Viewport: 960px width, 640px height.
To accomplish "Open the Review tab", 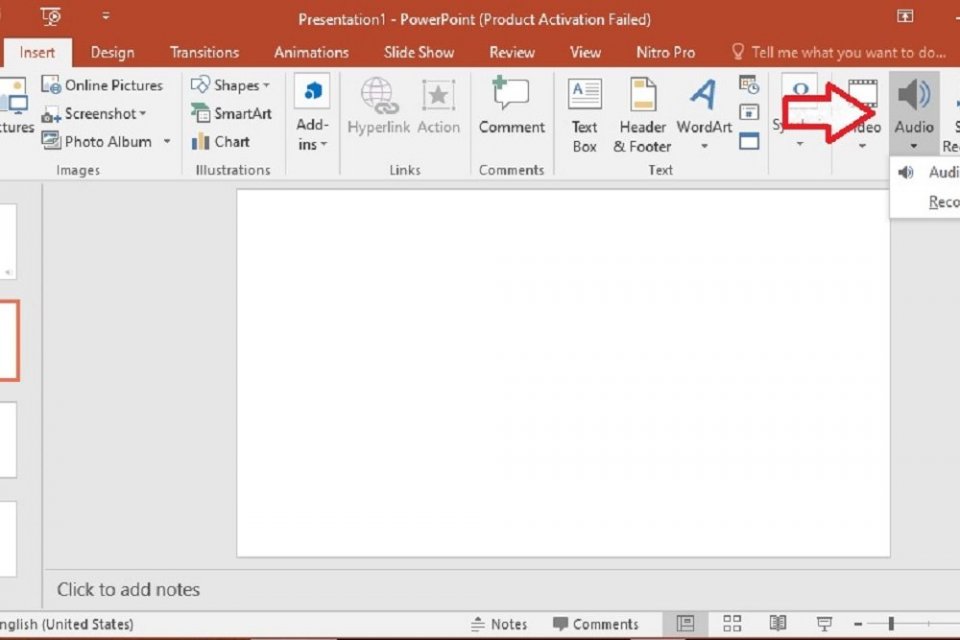I will tap(512, 53).
